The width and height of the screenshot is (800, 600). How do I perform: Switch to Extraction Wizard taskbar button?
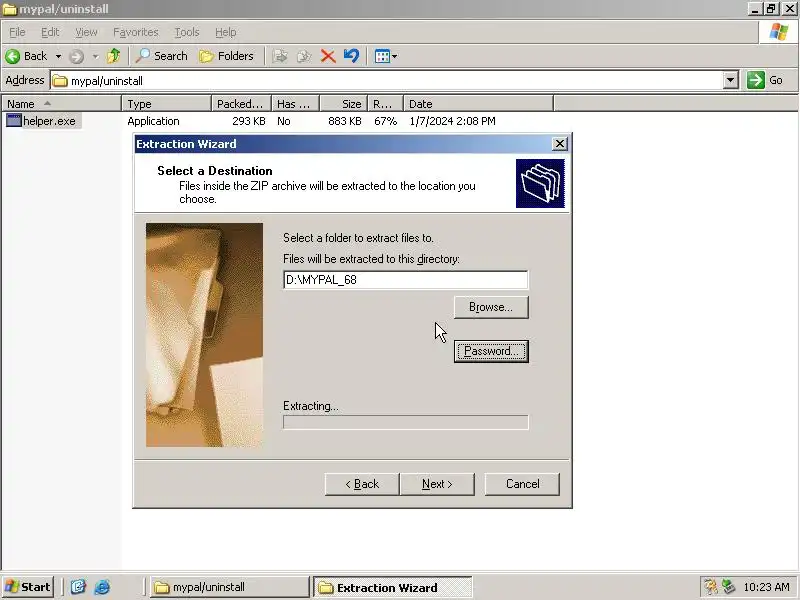click(392, 587)
